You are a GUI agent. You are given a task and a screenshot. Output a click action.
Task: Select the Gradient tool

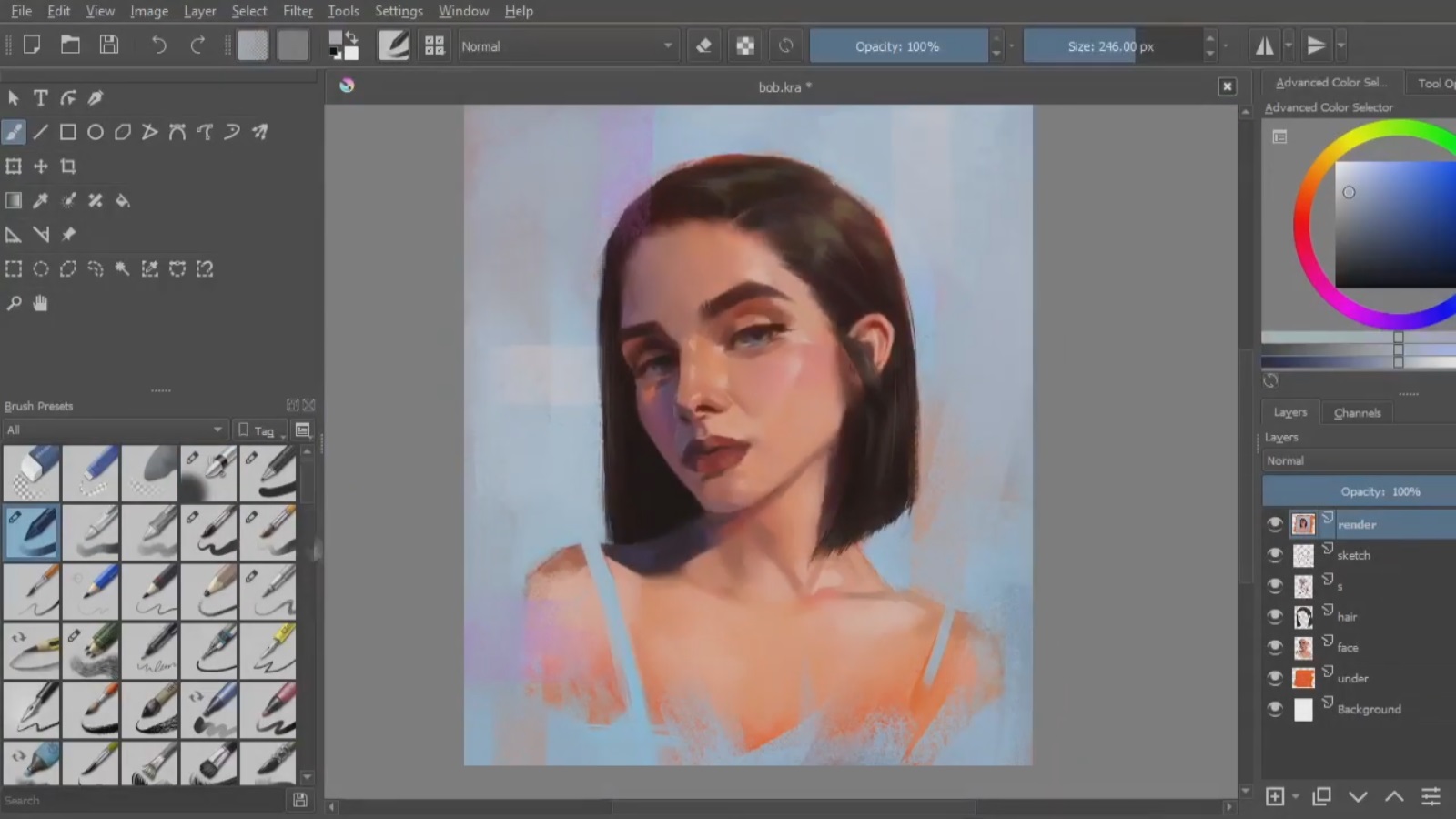pos(14,200)
